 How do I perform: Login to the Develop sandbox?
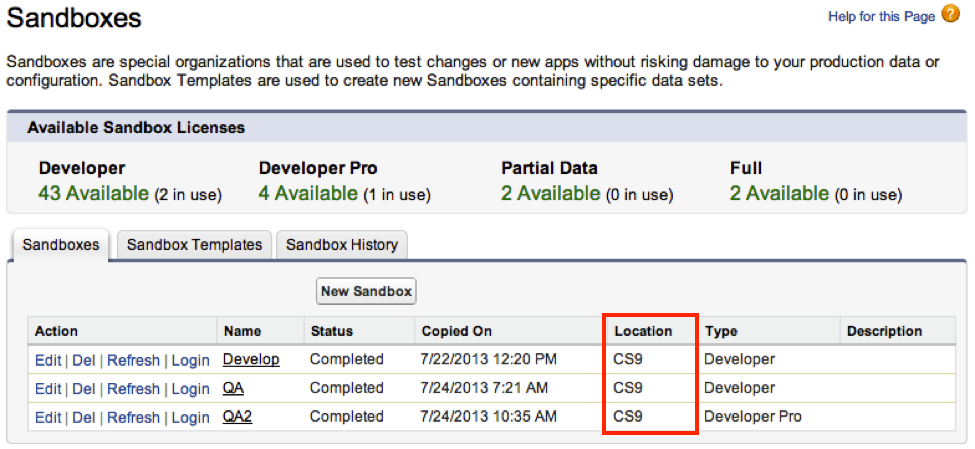(190, 360)
